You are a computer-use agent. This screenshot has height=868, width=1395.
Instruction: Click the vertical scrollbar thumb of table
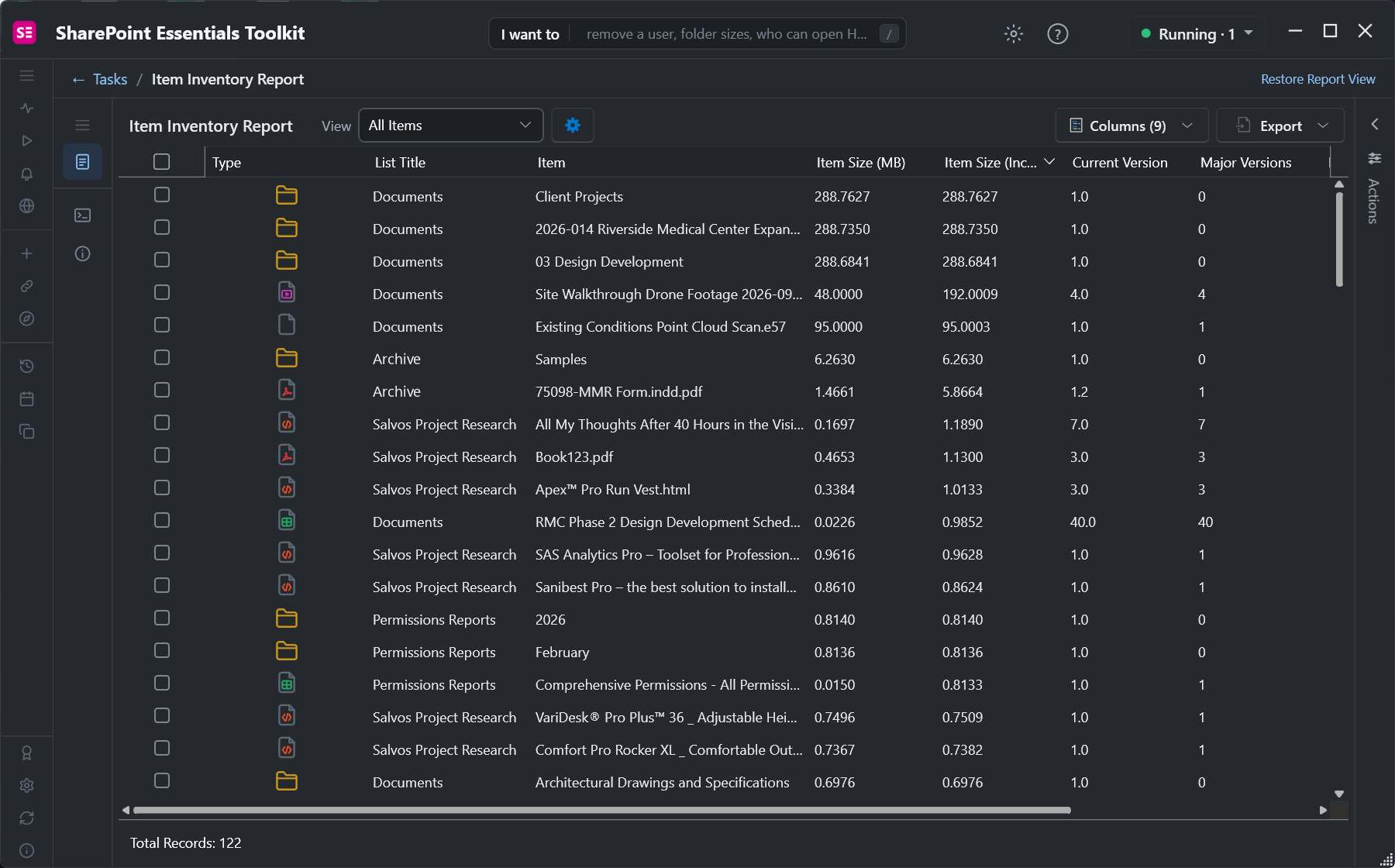[x=1339, y=239]
